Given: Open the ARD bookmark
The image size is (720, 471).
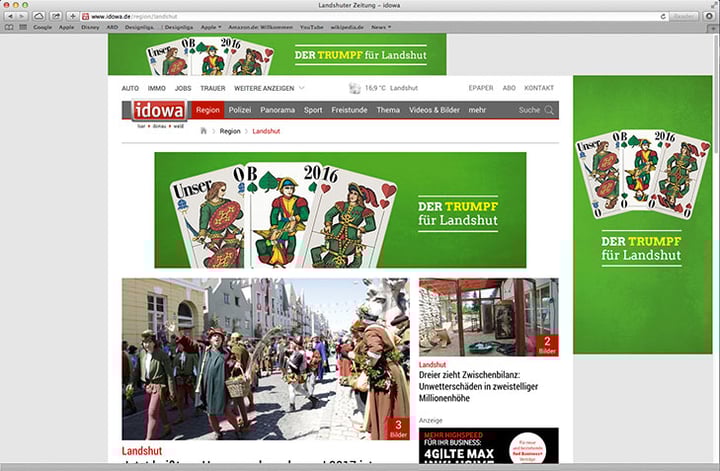Looking at the screenshot, I should tap(112, 27).
